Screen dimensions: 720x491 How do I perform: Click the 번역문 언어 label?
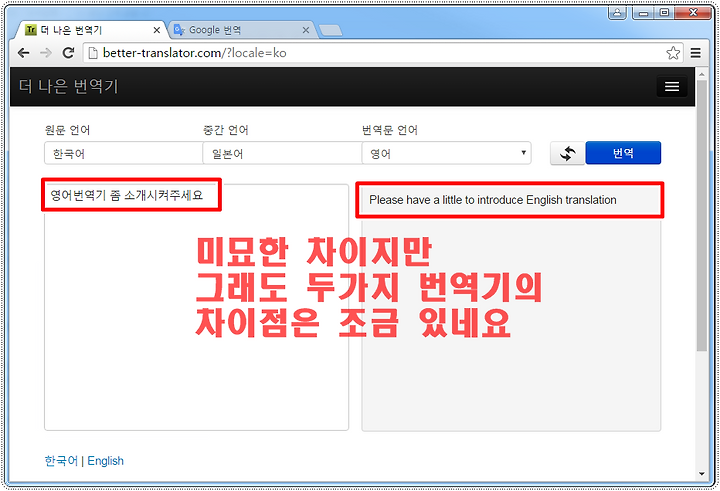click(390, 130)
